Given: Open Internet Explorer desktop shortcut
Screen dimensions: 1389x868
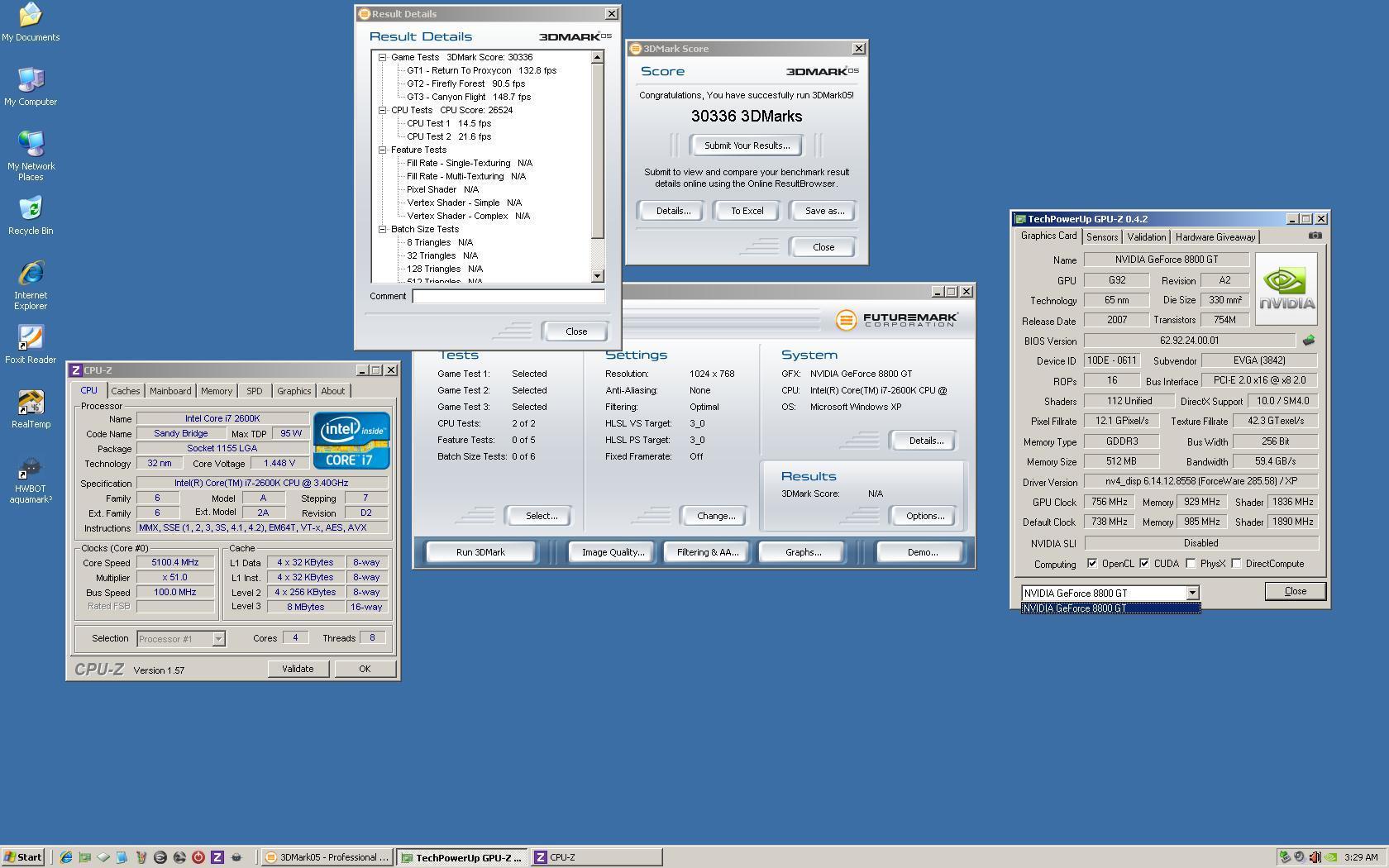Looking at the screenshot, I should click(x=31, y=285).
